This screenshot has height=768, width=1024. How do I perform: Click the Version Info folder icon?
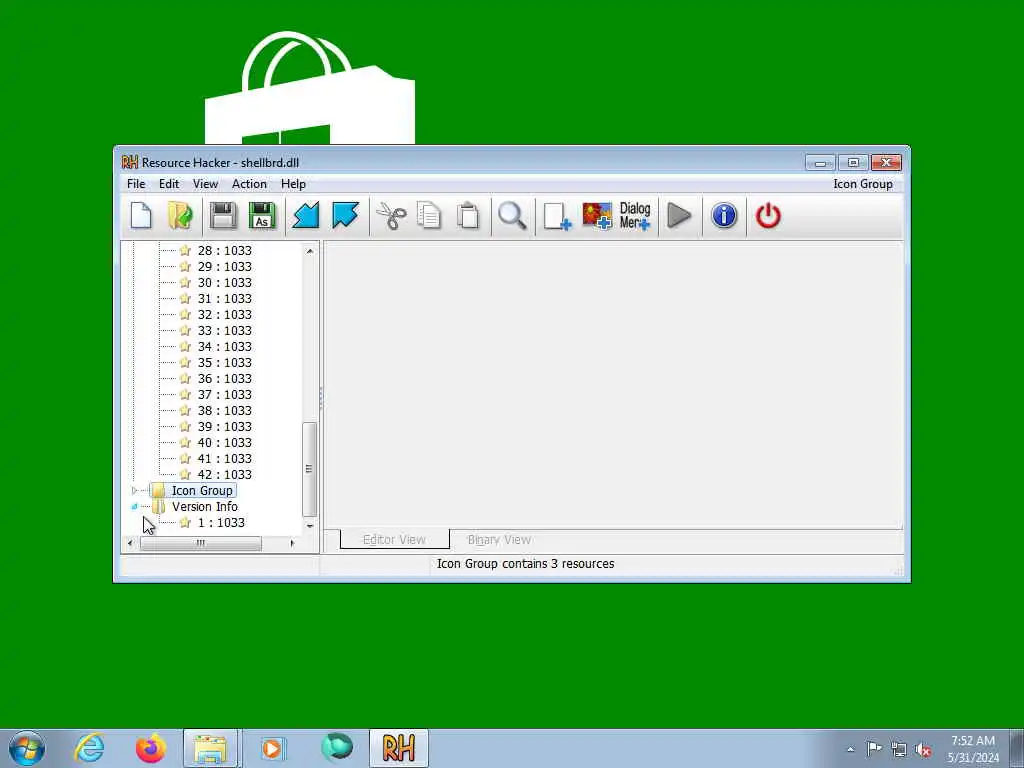(x=158, y=507)
